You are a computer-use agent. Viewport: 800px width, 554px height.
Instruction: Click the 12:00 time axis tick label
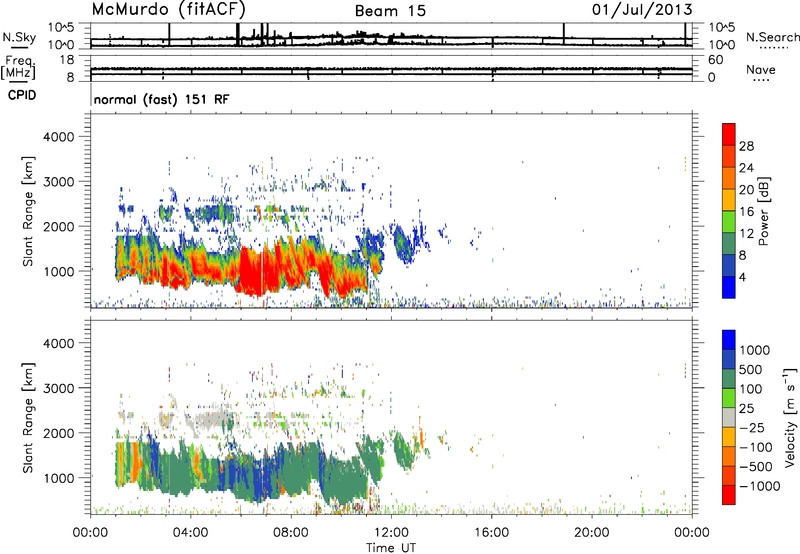pos(391,533)
